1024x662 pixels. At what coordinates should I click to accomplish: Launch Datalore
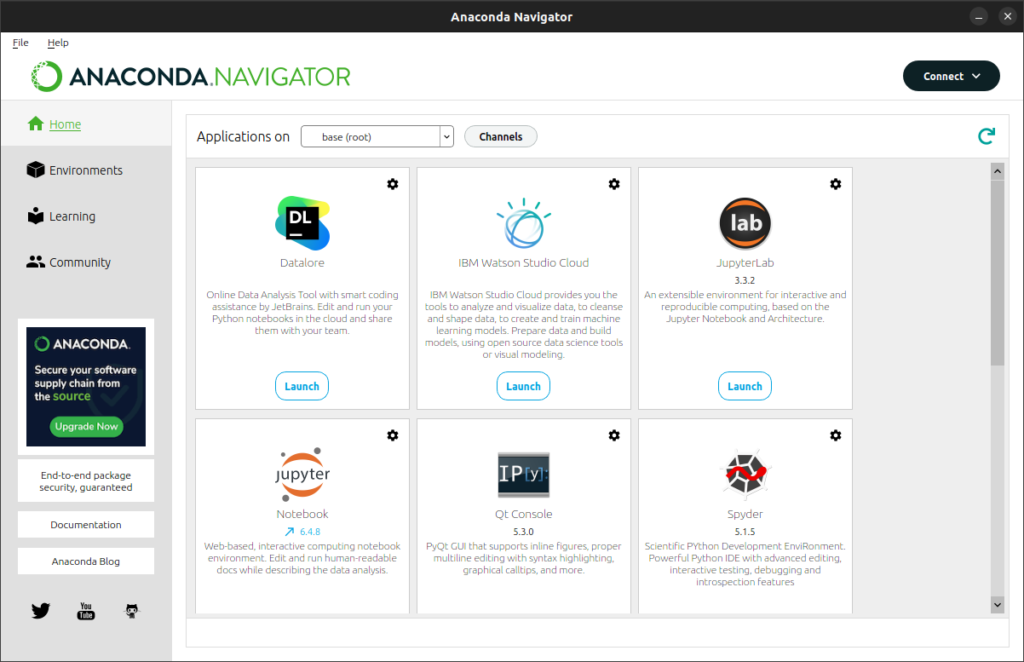coord(302,386)
